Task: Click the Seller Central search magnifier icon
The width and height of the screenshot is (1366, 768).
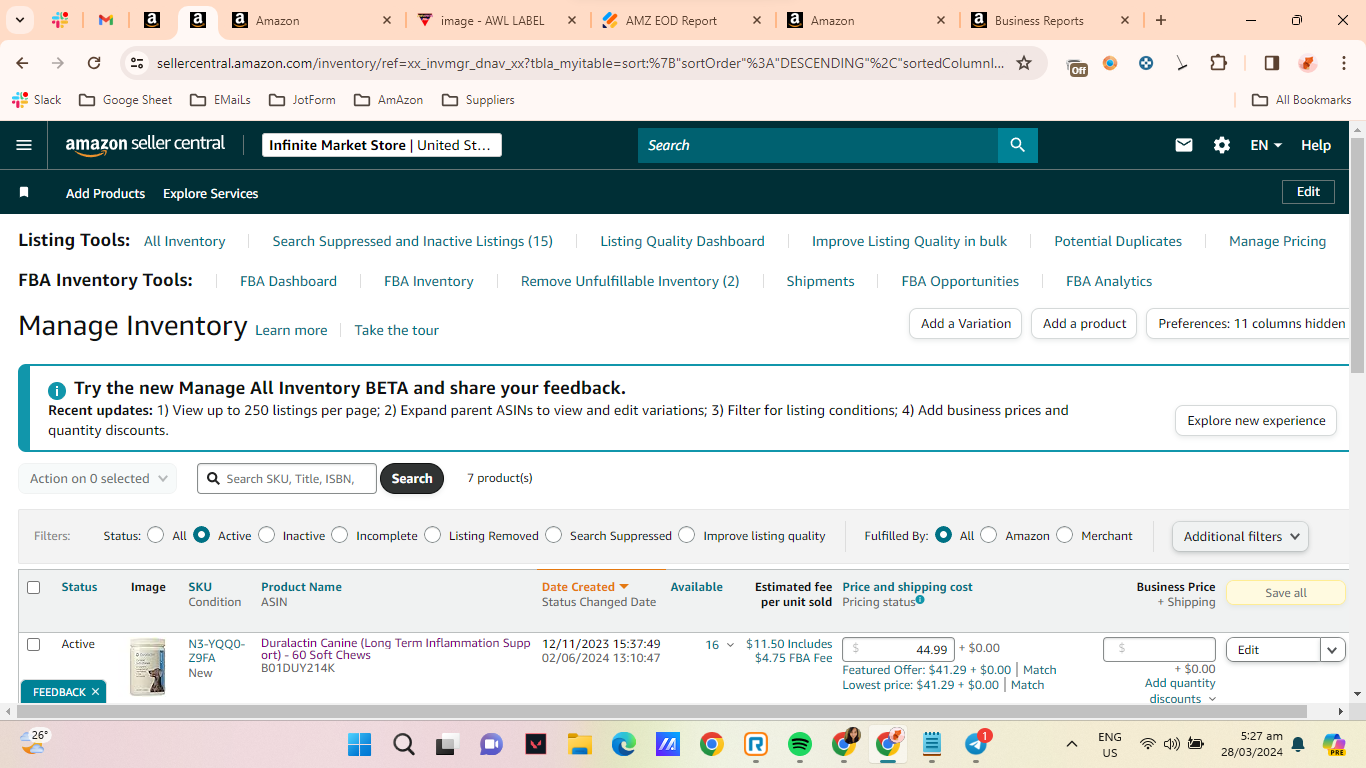Action: [1017, 145]
